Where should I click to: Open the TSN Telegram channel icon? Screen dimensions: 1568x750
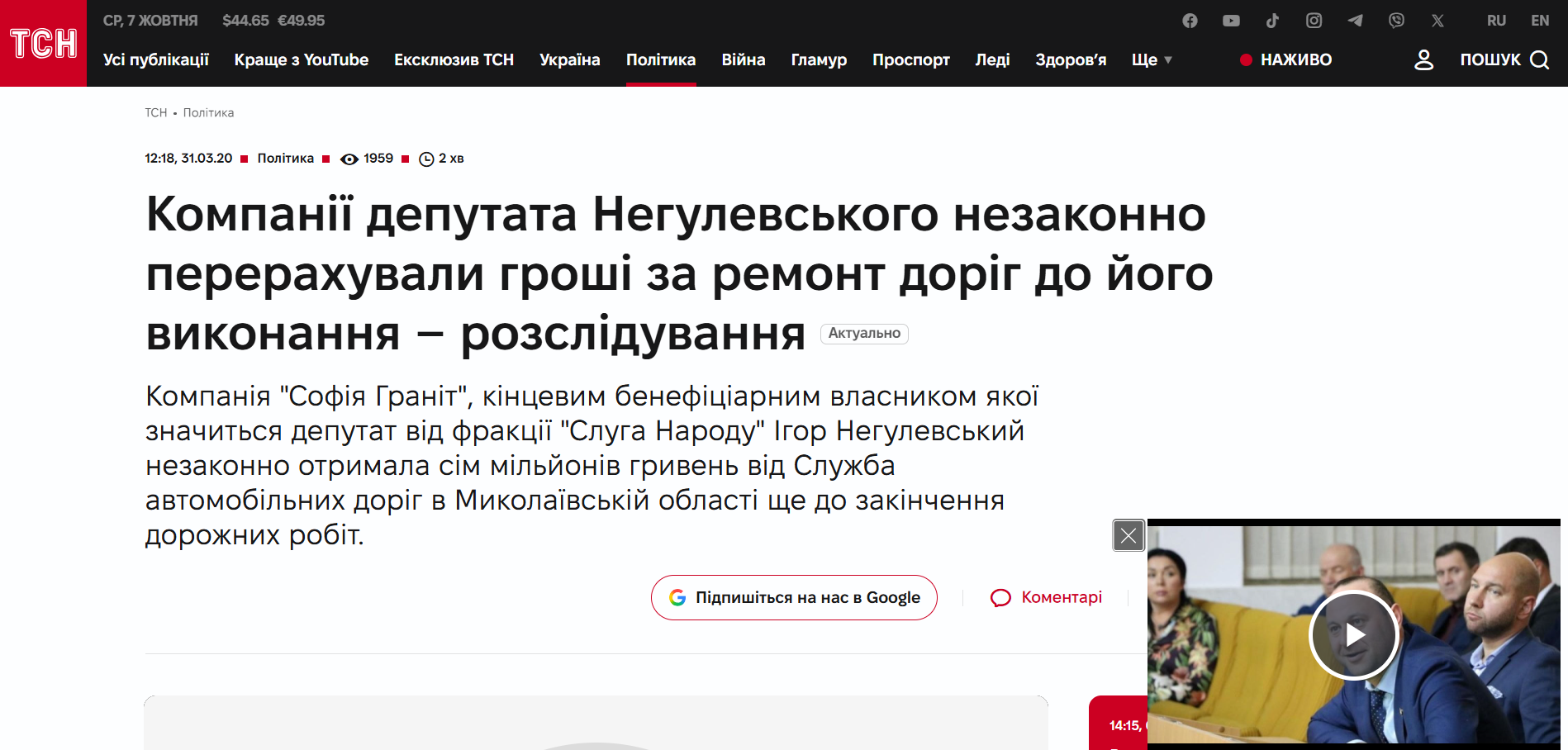pos(1355,21)
